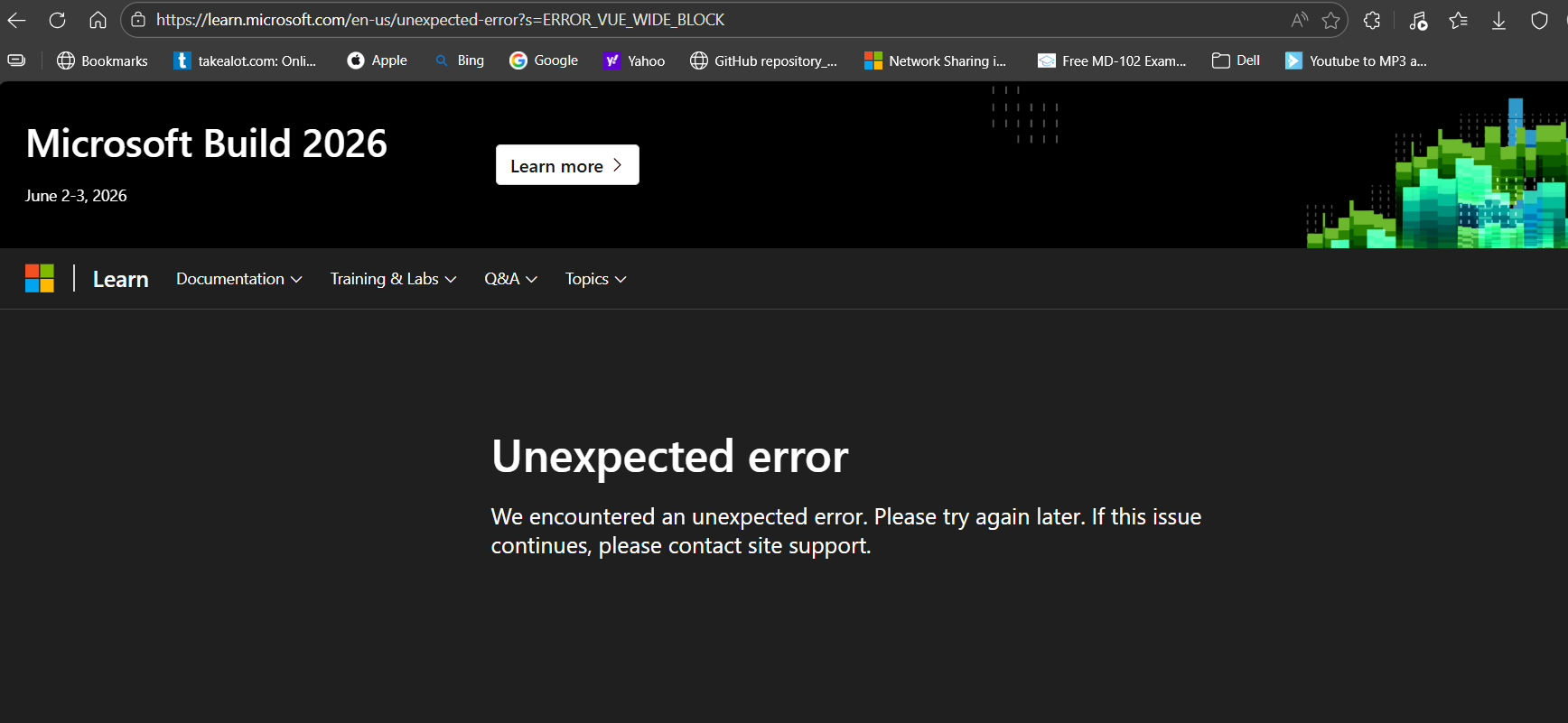Toggle the tab actions icon left of Bookmarks

(16, 60)
